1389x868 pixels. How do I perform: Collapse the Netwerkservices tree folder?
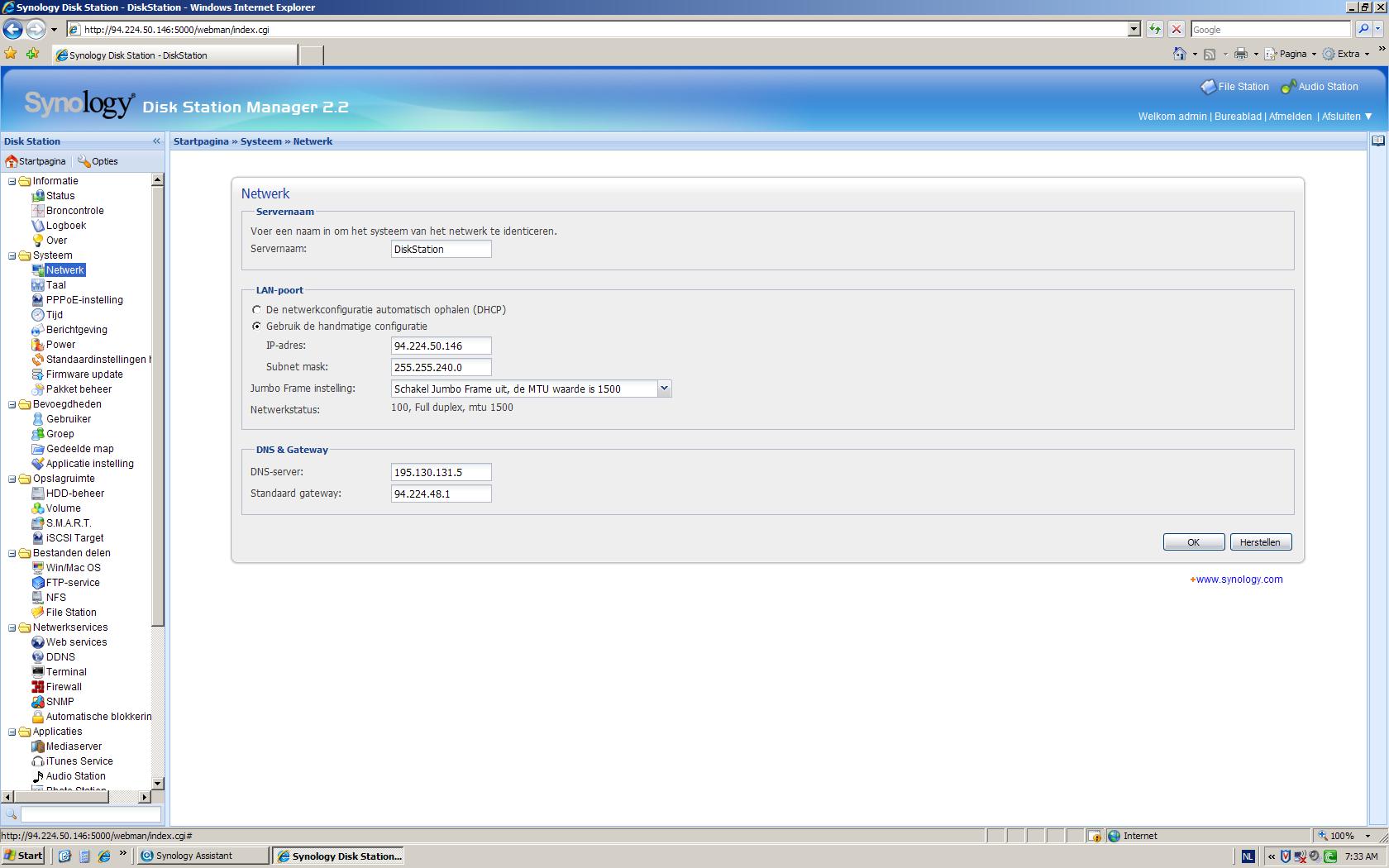click(x=12, y=627)
